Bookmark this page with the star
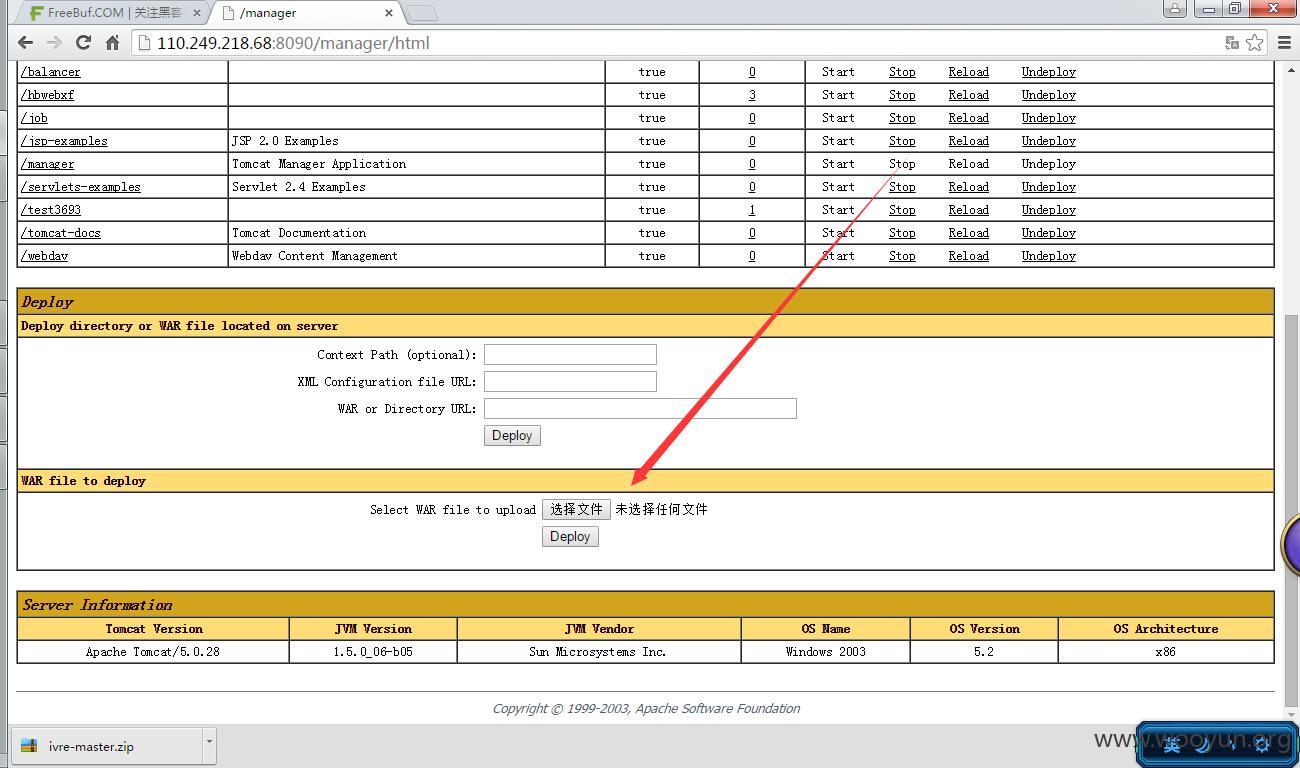1300x768 pixels. (x=1255, y=43)
